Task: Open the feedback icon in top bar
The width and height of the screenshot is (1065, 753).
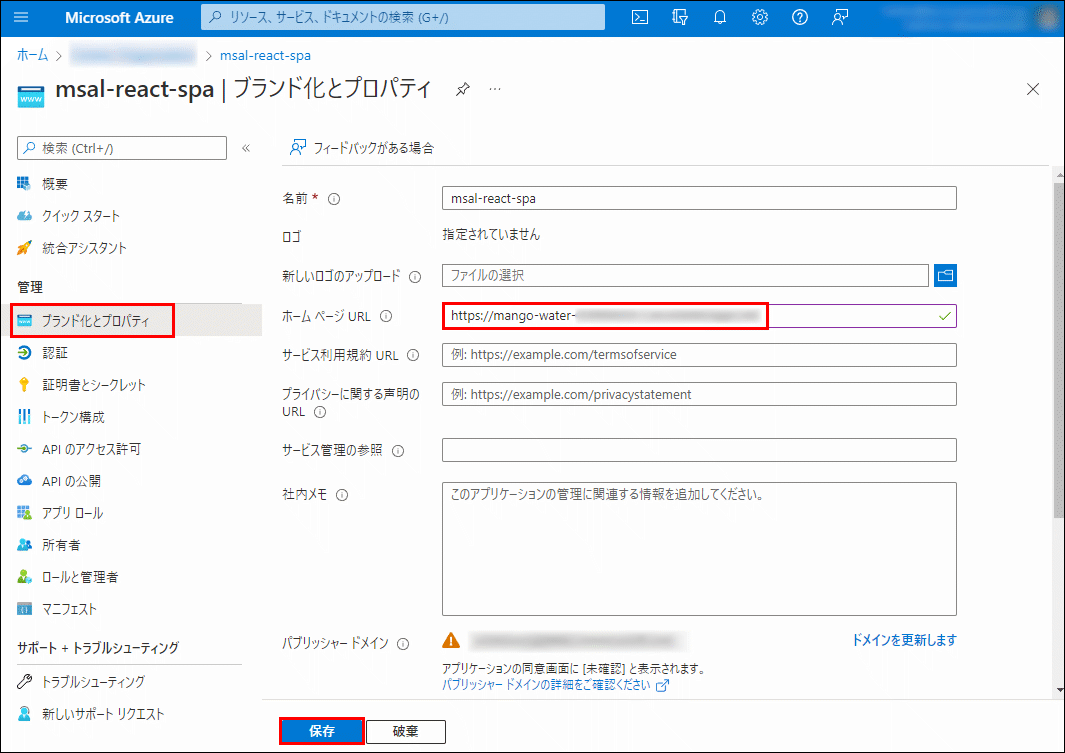Action: (840, 17)
